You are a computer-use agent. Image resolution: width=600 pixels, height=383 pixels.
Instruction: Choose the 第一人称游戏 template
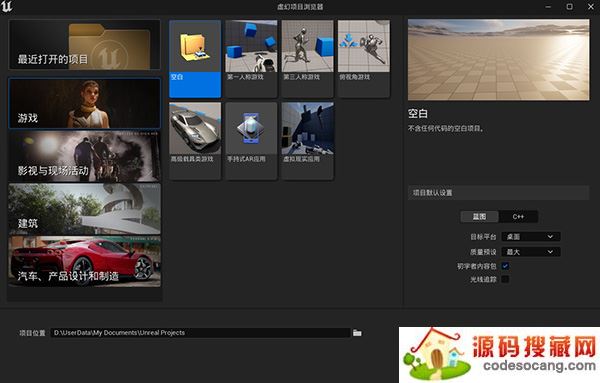251,59
